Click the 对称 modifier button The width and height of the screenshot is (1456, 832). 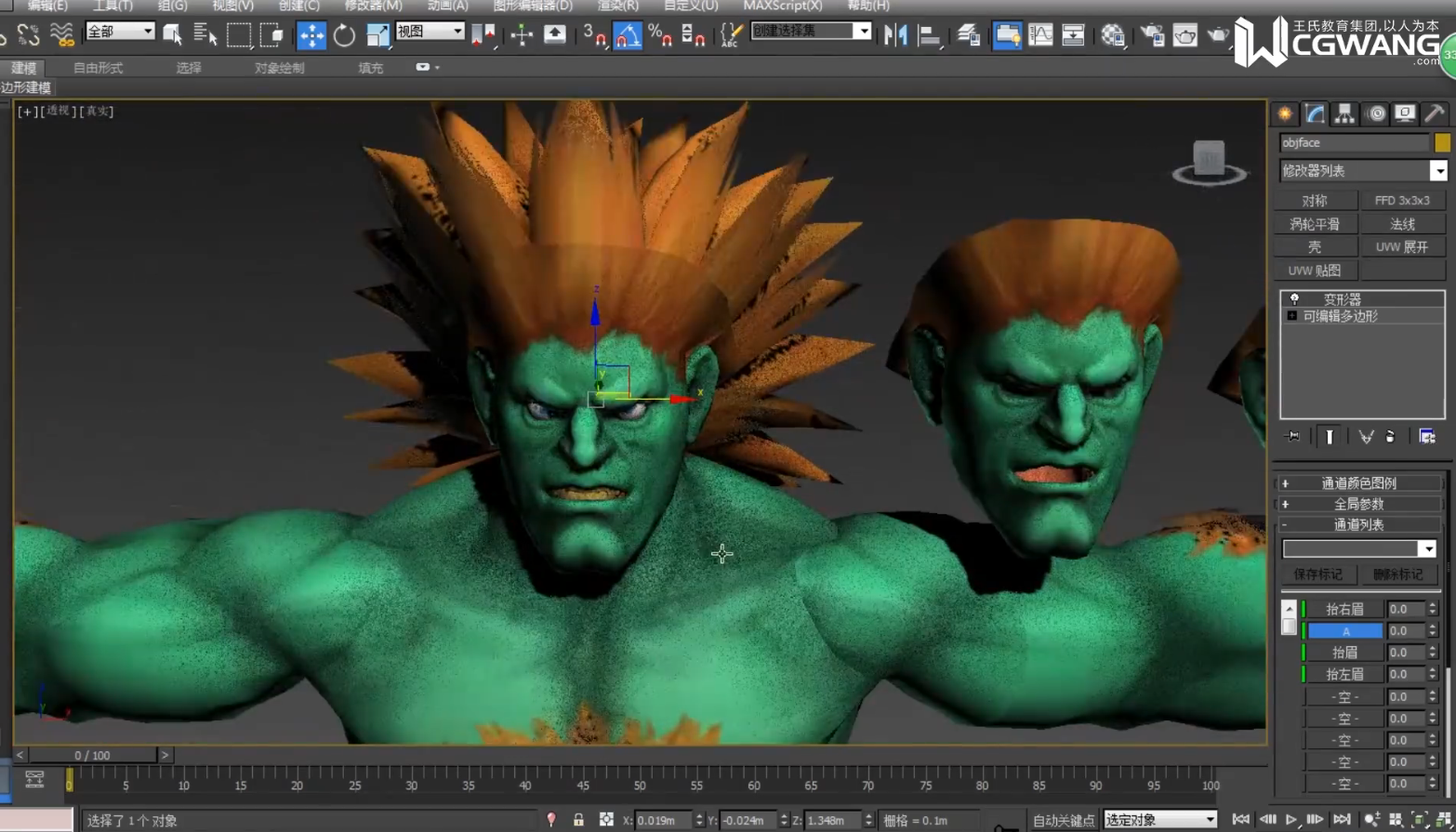coord(1315,200)
